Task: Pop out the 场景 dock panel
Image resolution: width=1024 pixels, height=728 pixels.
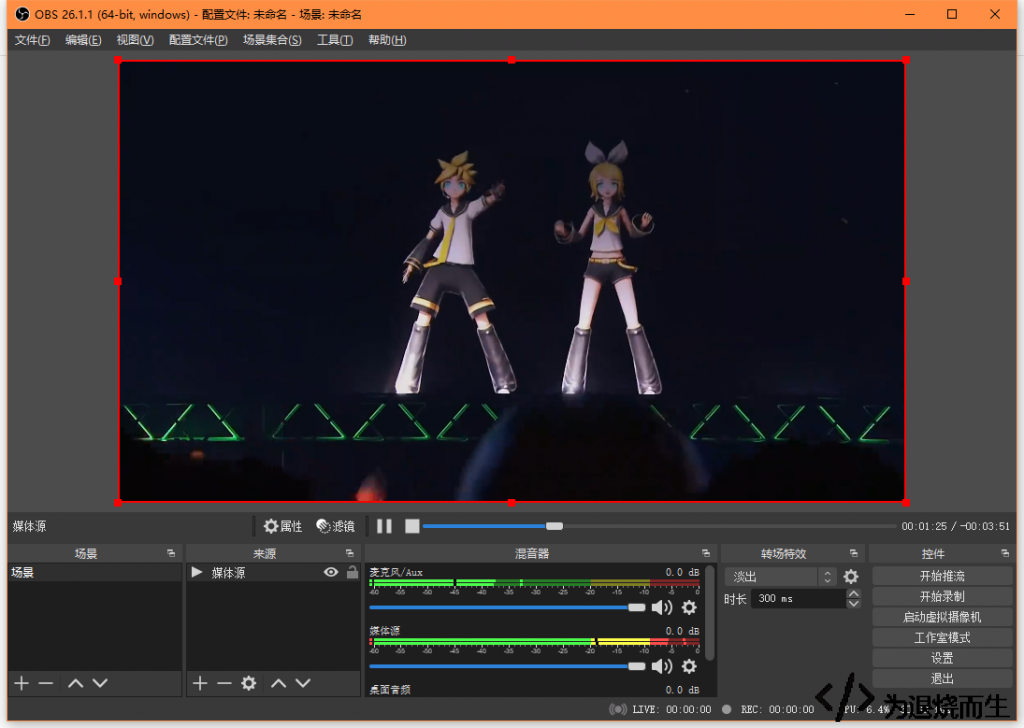Action: 171,553
